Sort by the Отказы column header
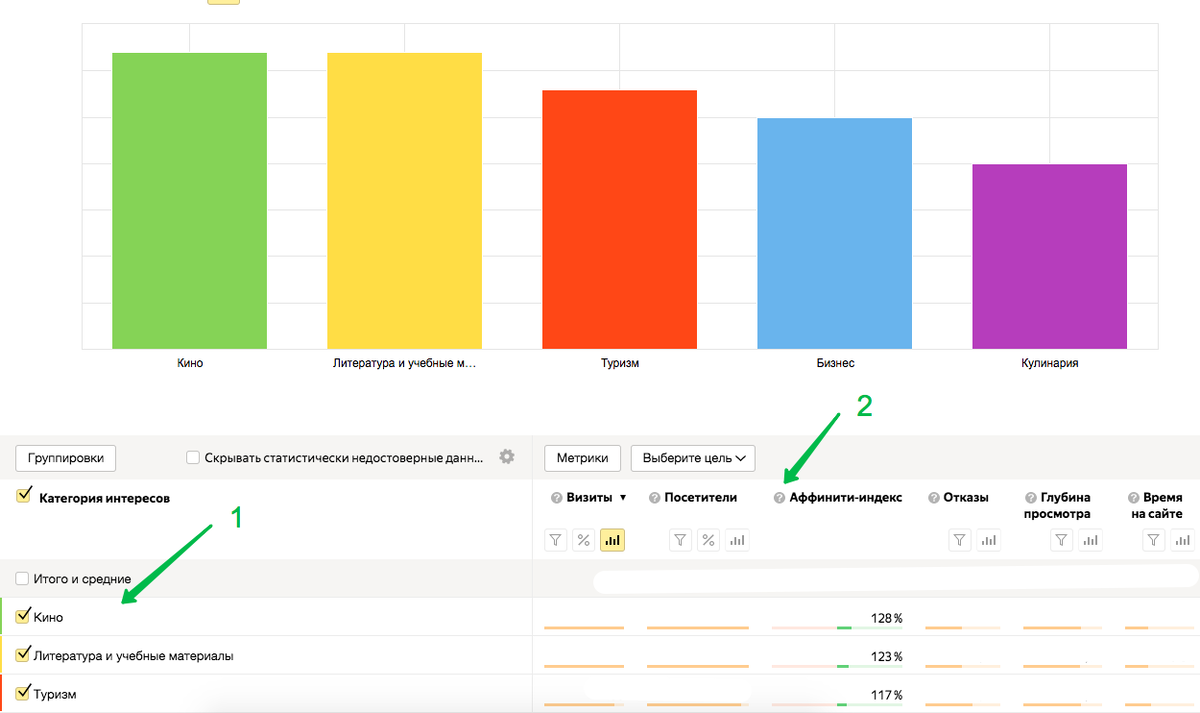This screenshot has width=1200, height=713. point(966,497)
